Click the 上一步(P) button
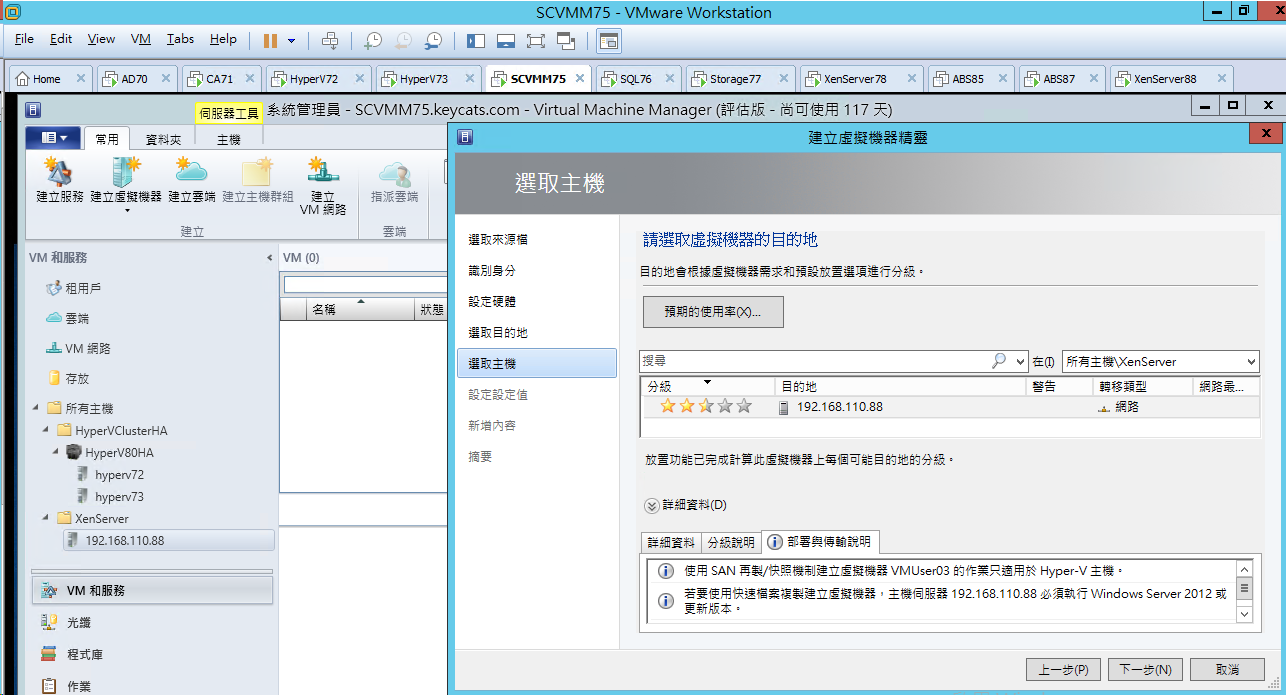Viewport: 1286px width, 695px height. (x=1063, y=669)
